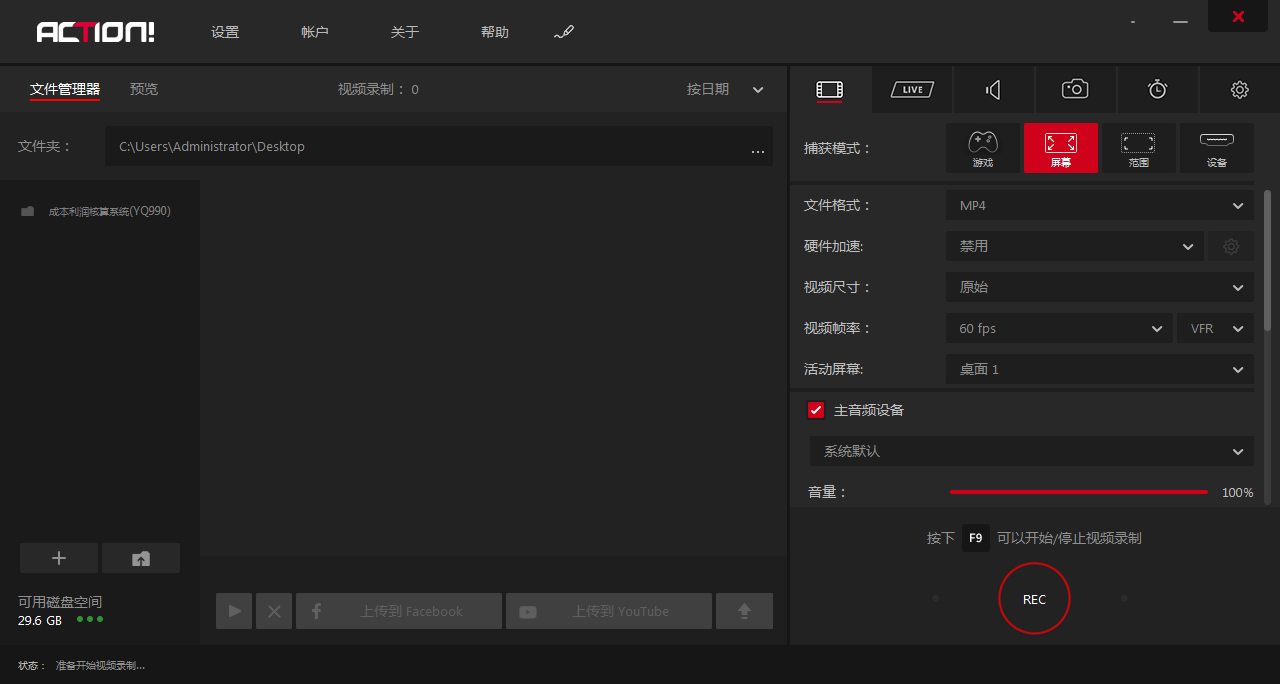Screen dimensions: 1280x684
Task: Select area capture mode
Action: pyautogui.click(x=1138, y=148)
